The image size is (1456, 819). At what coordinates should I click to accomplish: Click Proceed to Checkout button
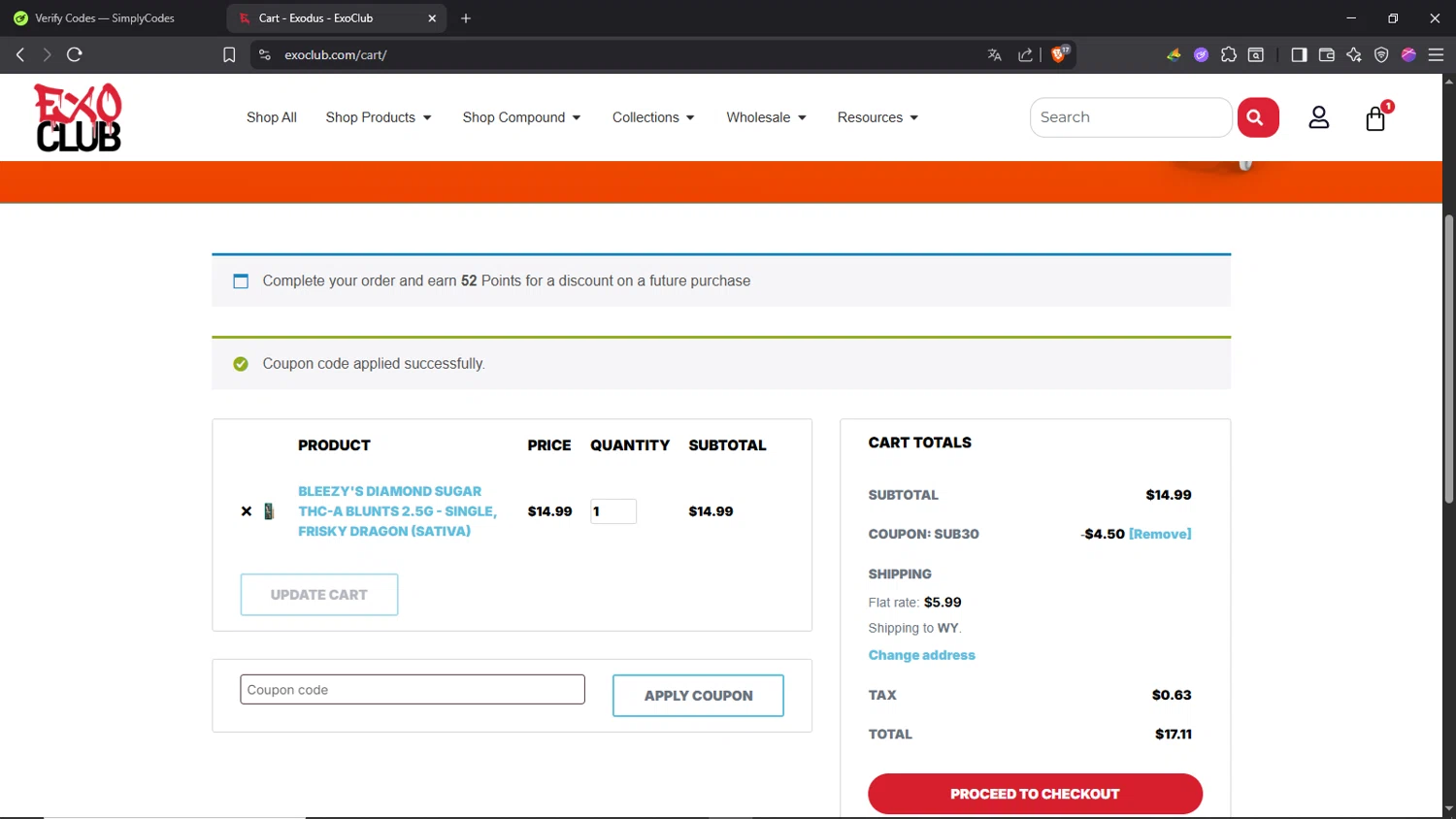click(1035, 794)
